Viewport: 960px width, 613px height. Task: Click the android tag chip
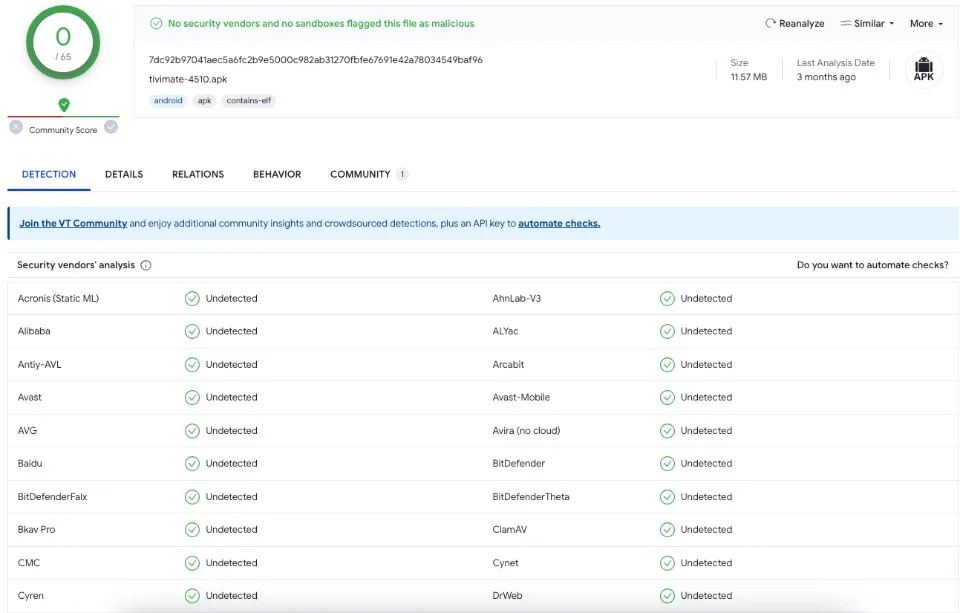coord(168,100)
